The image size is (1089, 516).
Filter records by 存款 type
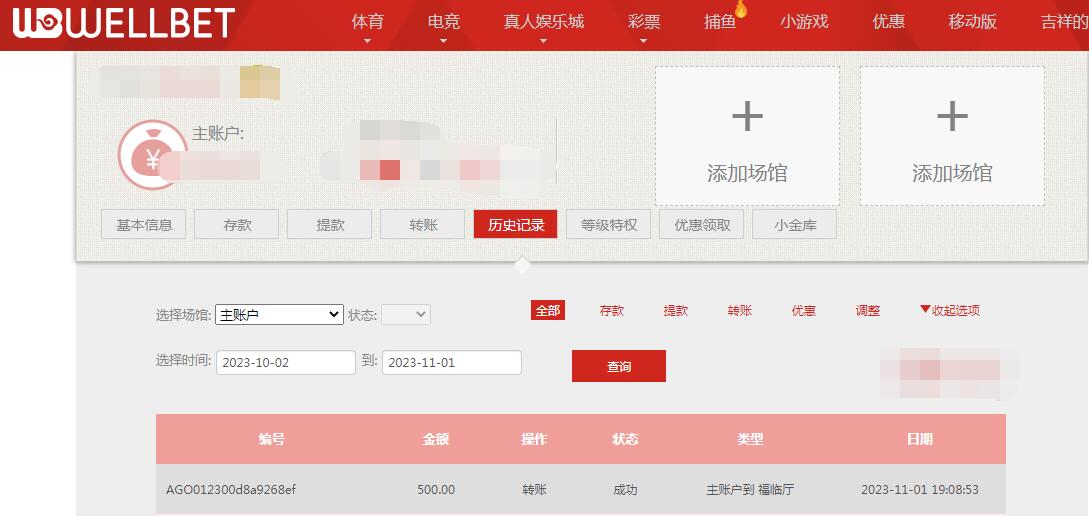pos(612,310)
